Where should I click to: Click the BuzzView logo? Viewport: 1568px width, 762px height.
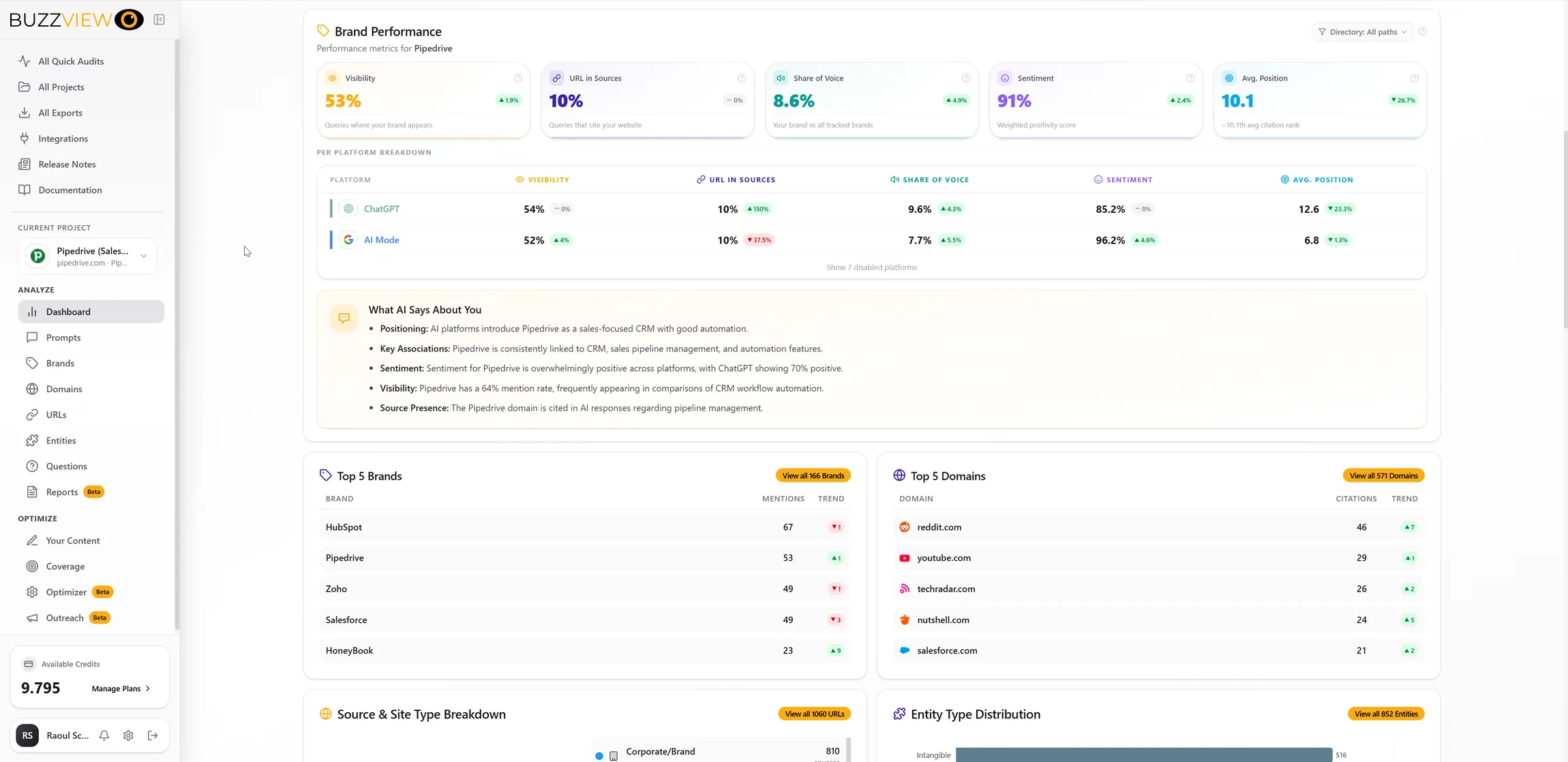click(x=76, y=20)
